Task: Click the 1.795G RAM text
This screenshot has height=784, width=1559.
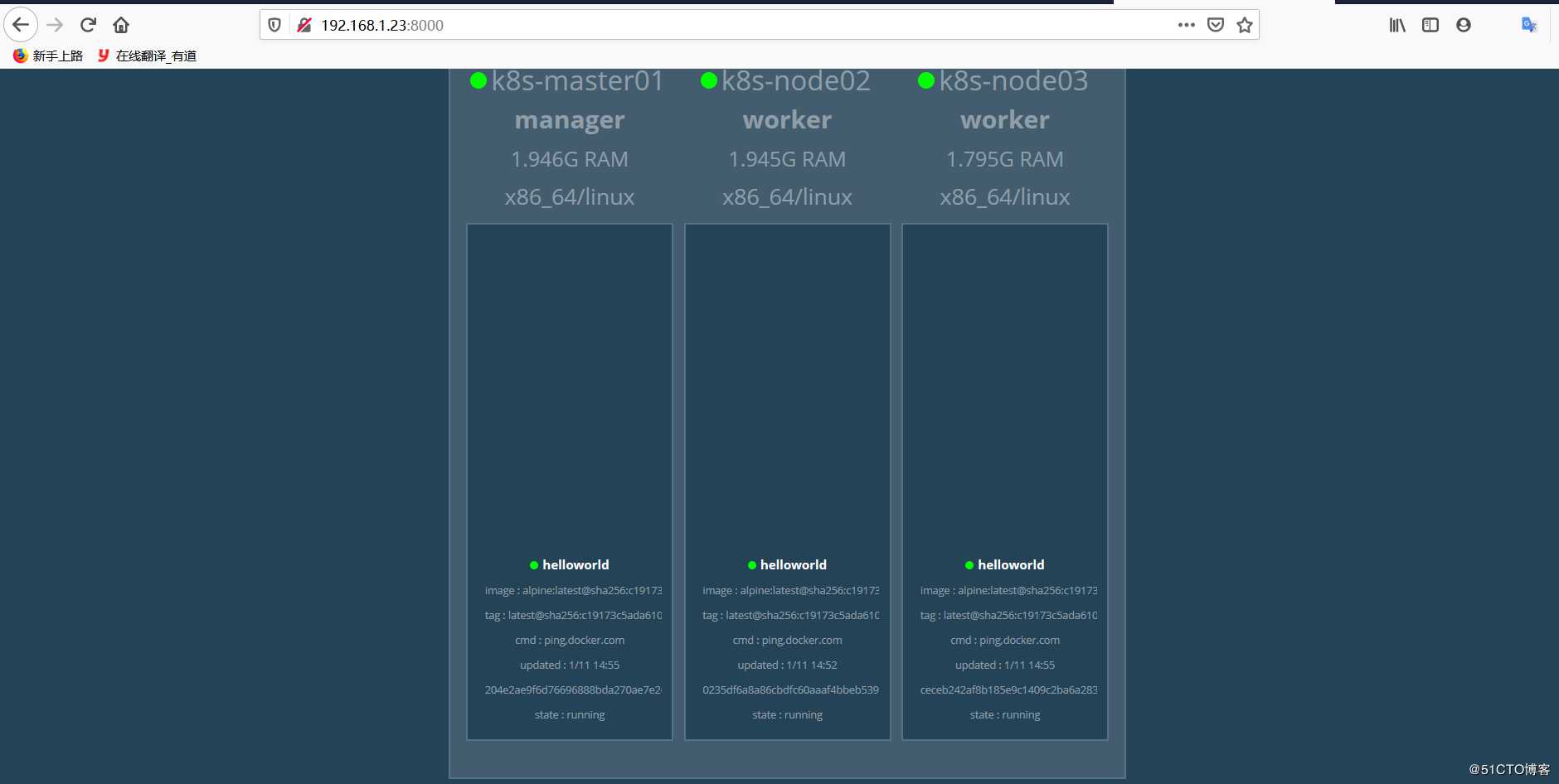Action: click(x=1005, y=159)
